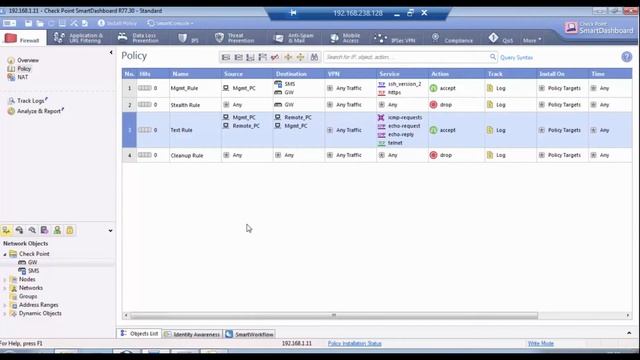Open the objects tree dropdown arrow
Viewport: 640px width, 360px height.
110,231
